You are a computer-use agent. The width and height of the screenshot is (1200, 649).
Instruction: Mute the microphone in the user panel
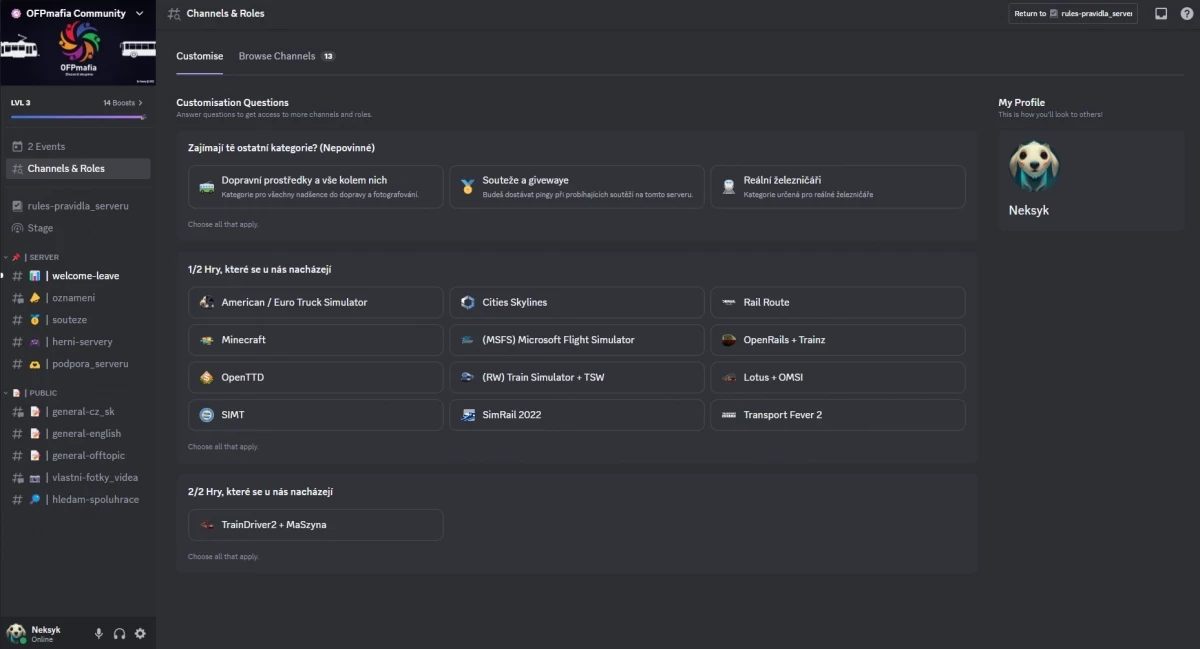coord(99,633)
